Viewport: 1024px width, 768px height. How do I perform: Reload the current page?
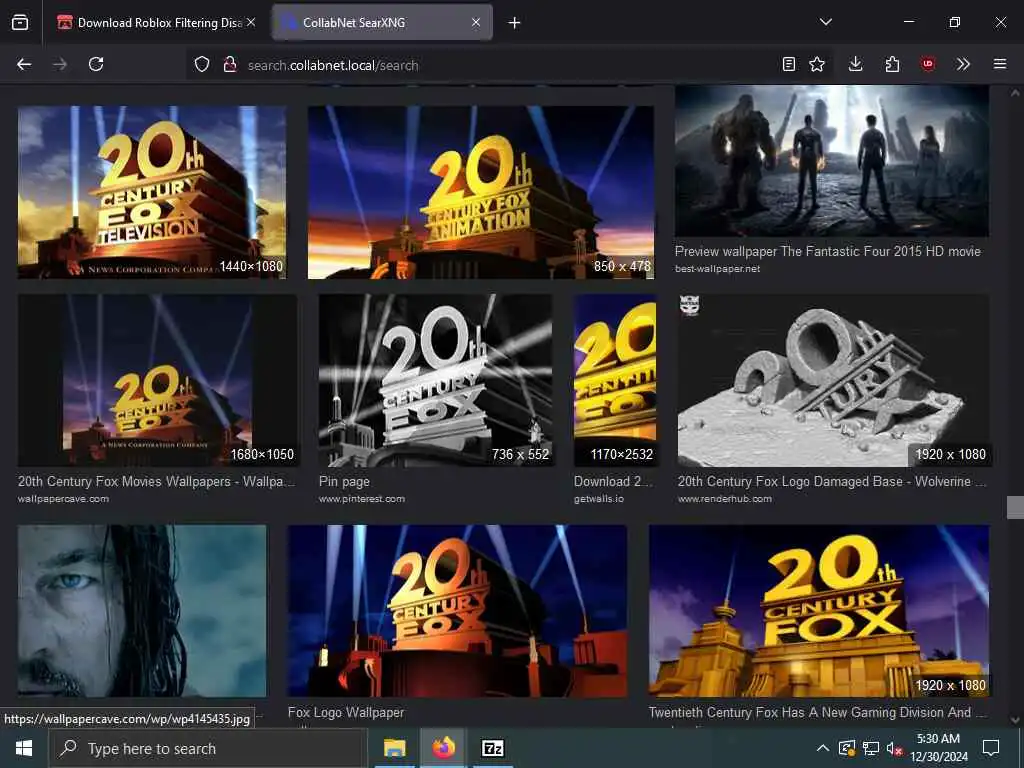(x=96, y=65)
